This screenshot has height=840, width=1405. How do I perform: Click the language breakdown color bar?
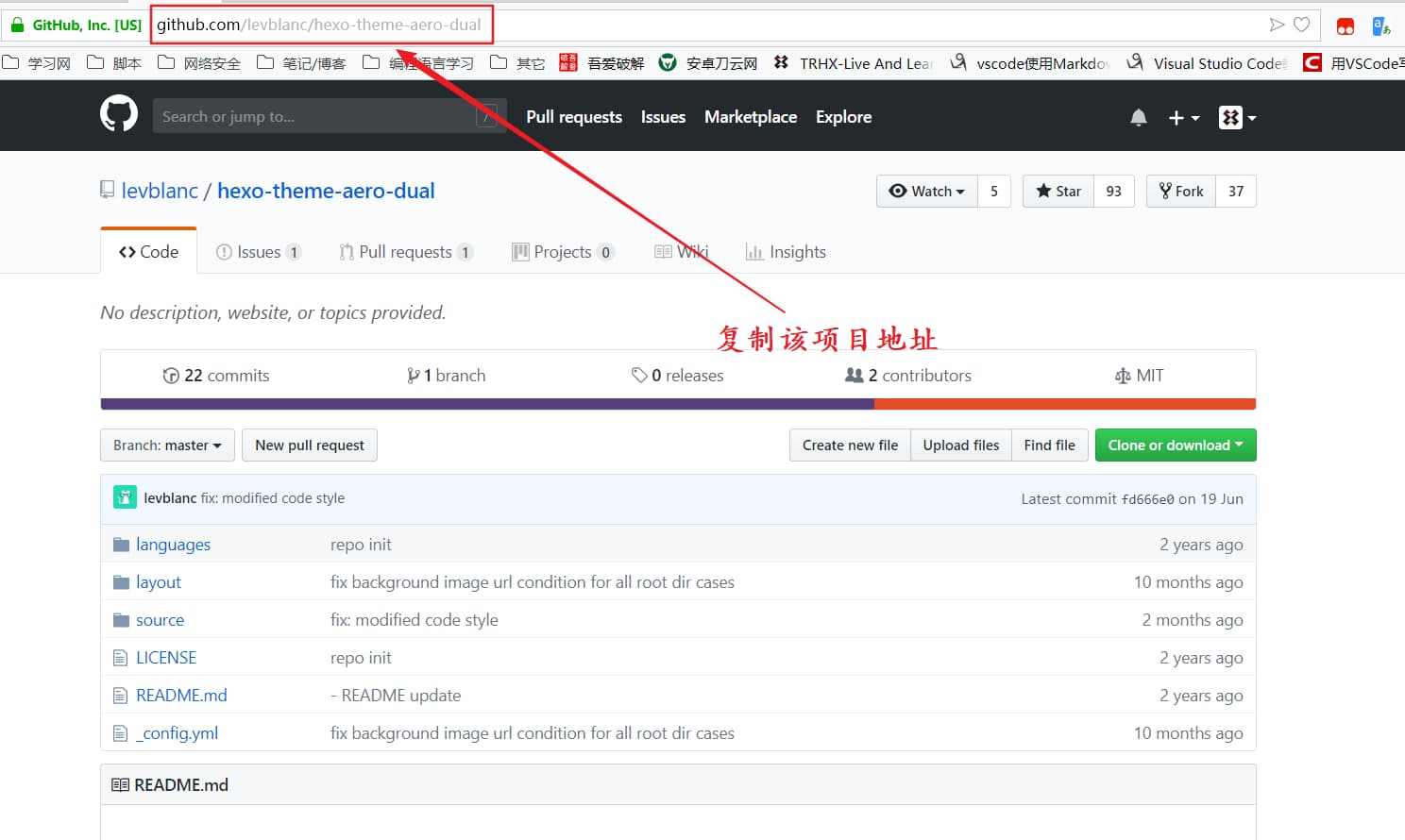678,404
